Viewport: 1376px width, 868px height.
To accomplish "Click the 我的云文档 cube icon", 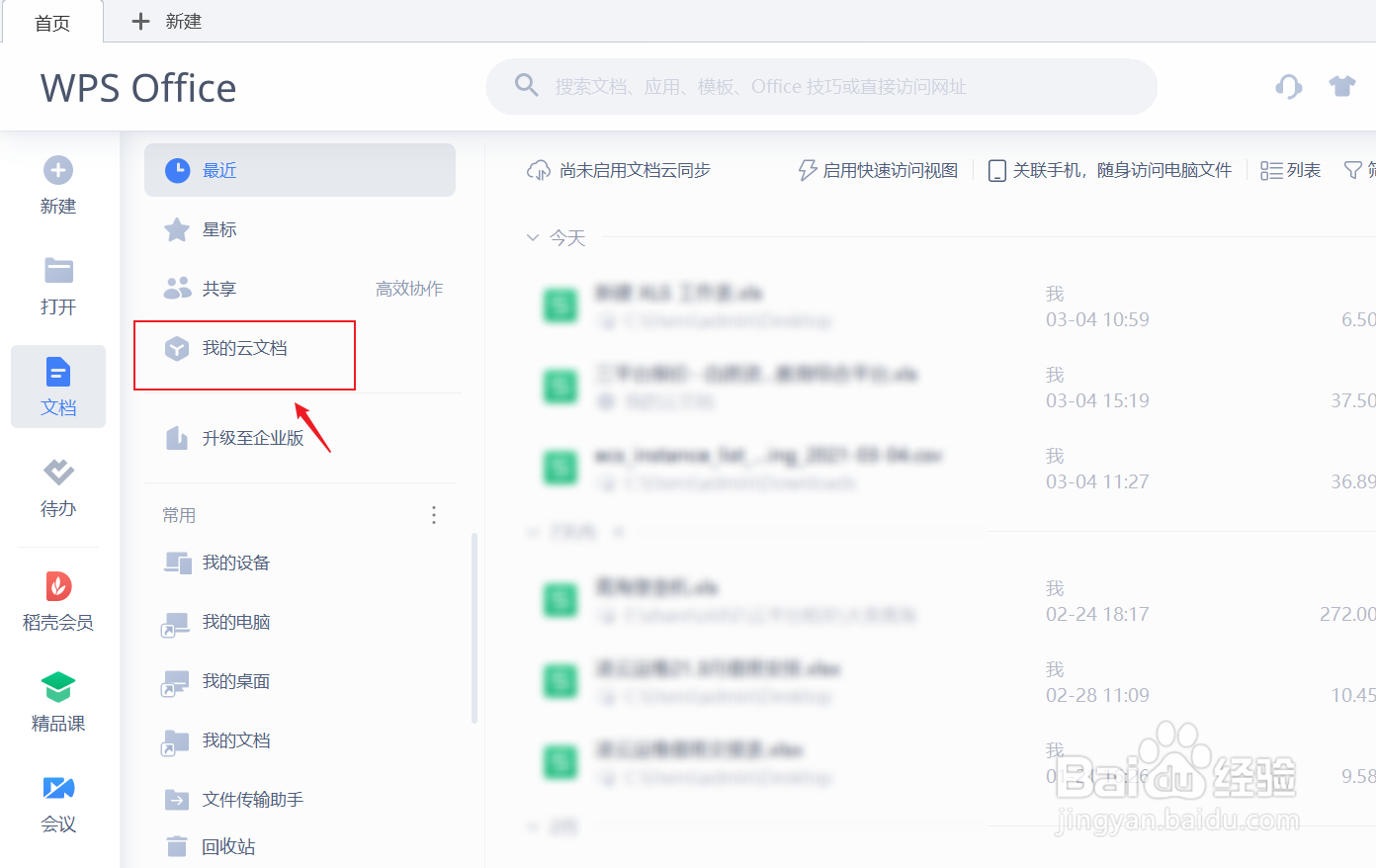I will (177, 348).
